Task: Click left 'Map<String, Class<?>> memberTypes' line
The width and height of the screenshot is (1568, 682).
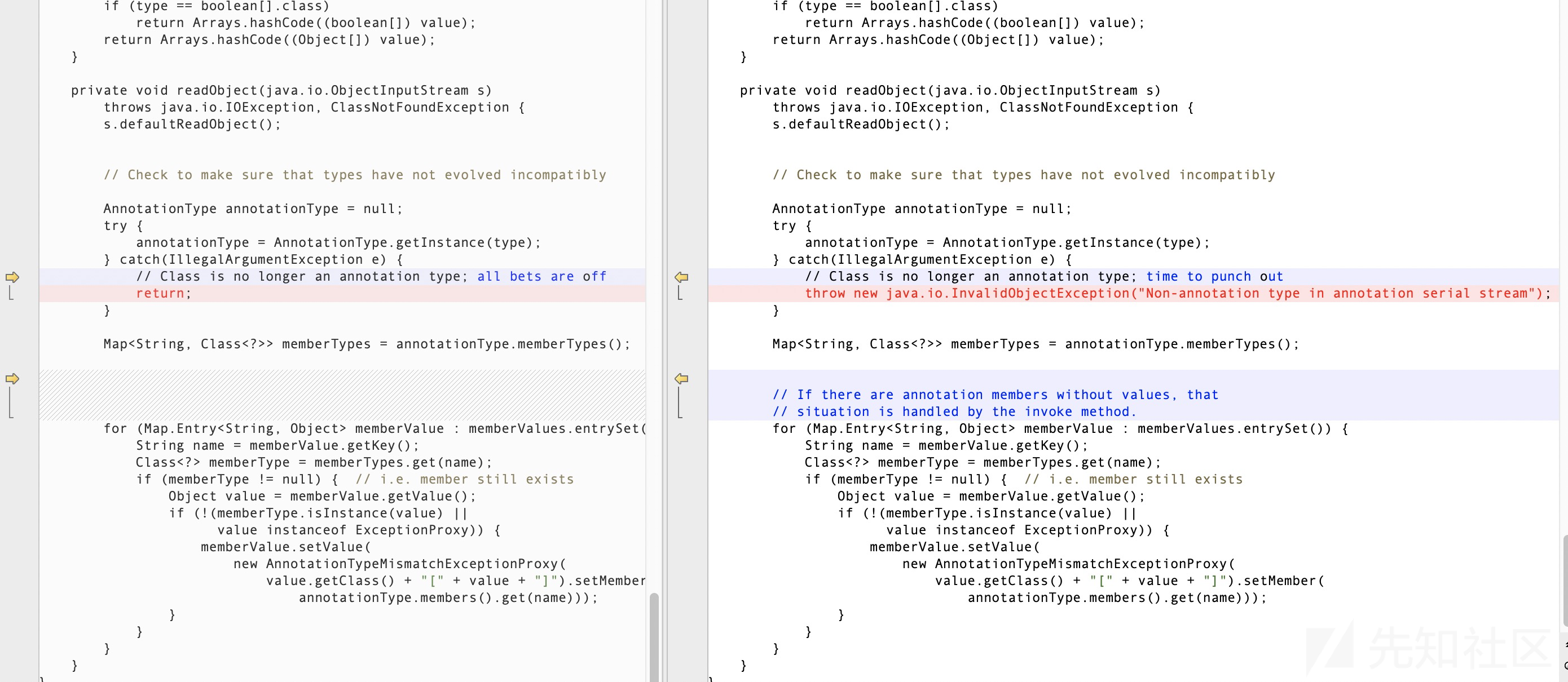Action: point(367,344)
